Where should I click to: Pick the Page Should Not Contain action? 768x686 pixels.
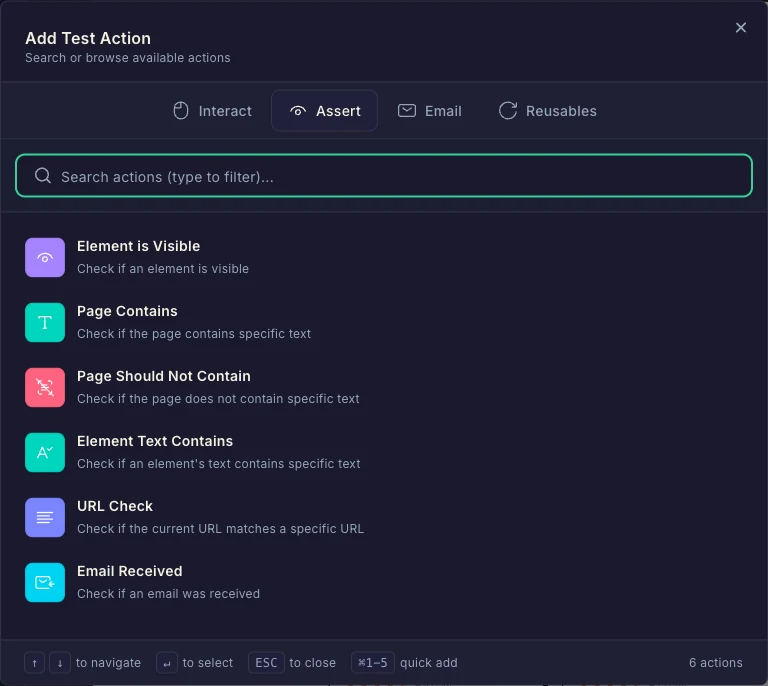(384, 387)
